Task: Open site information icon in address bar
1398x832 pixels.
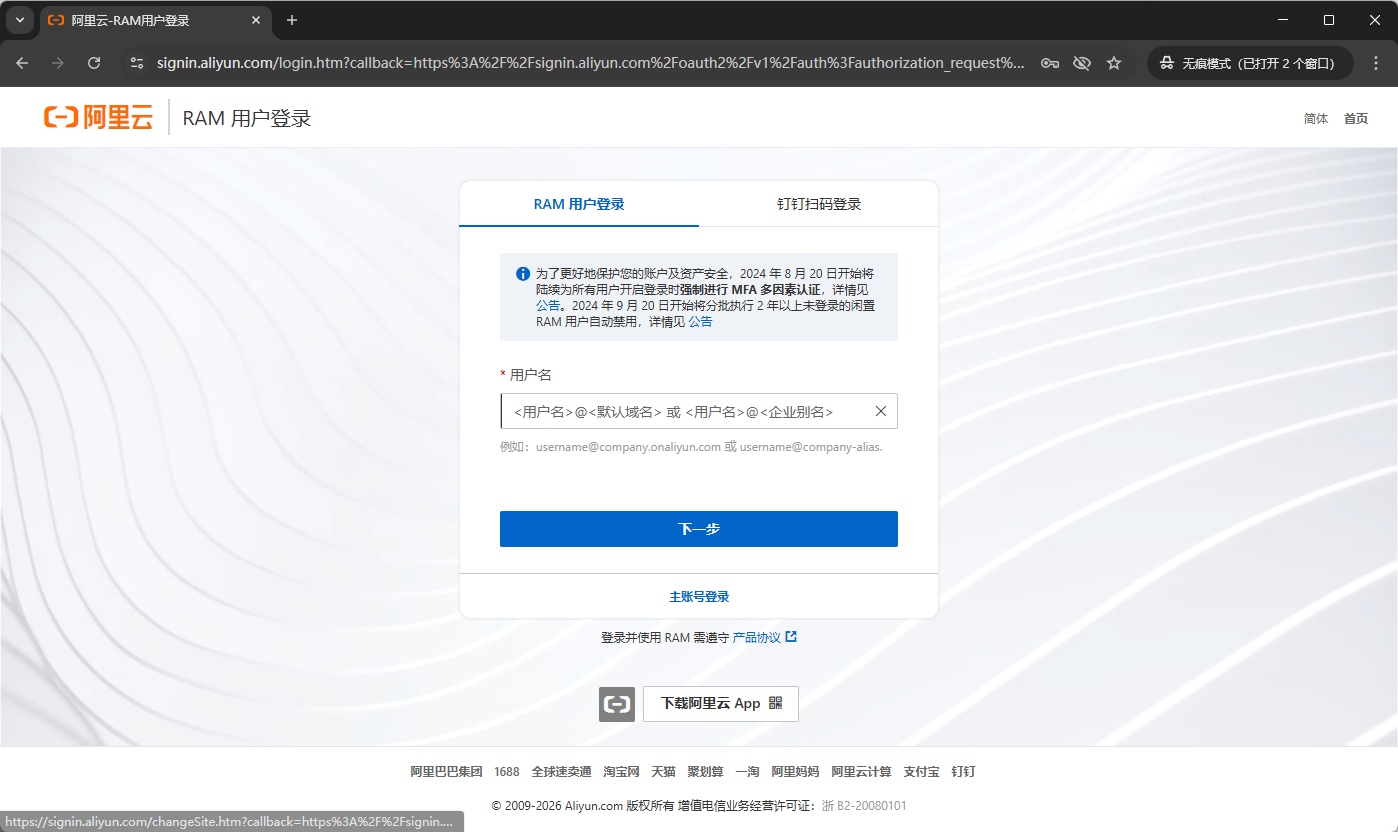Action: click(x=138, y=63)
